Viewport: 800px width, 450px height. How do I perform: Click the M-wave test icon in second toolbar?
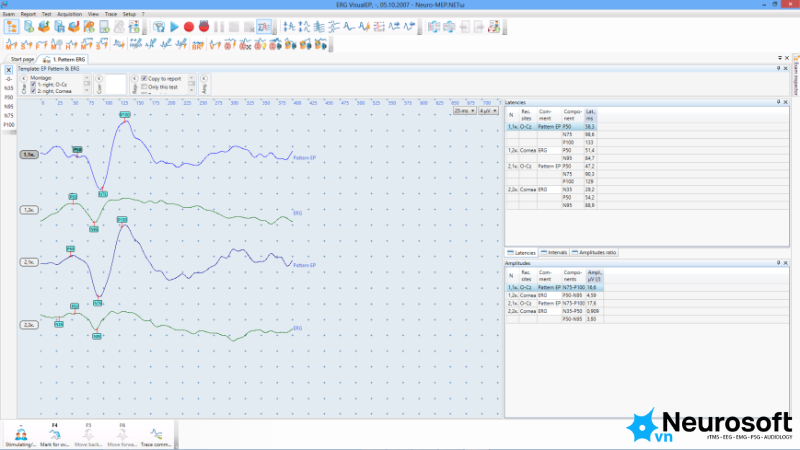tap(11, 45)
